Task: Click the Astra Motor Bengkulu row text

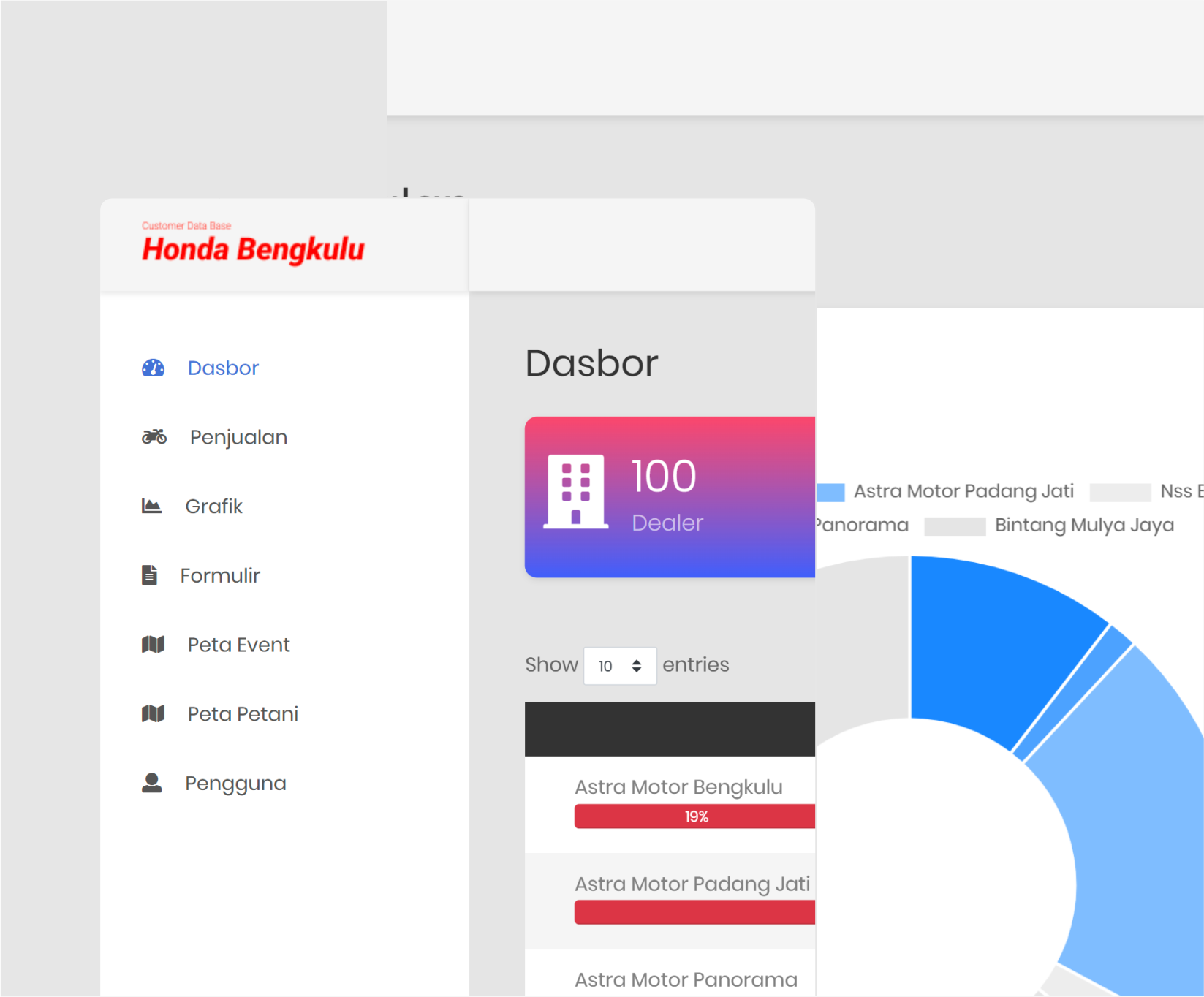Action: 678,786
